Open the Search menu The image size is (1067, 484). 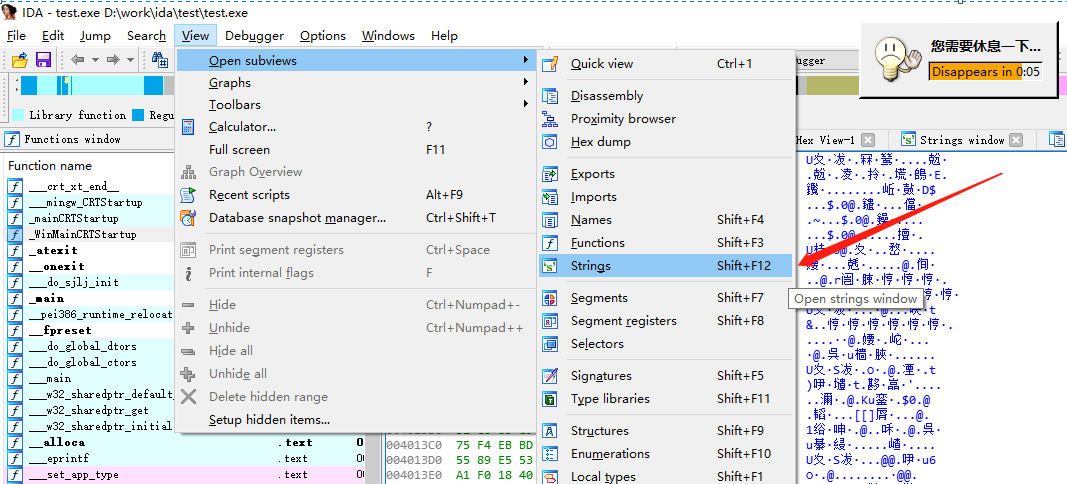(146, 35)
